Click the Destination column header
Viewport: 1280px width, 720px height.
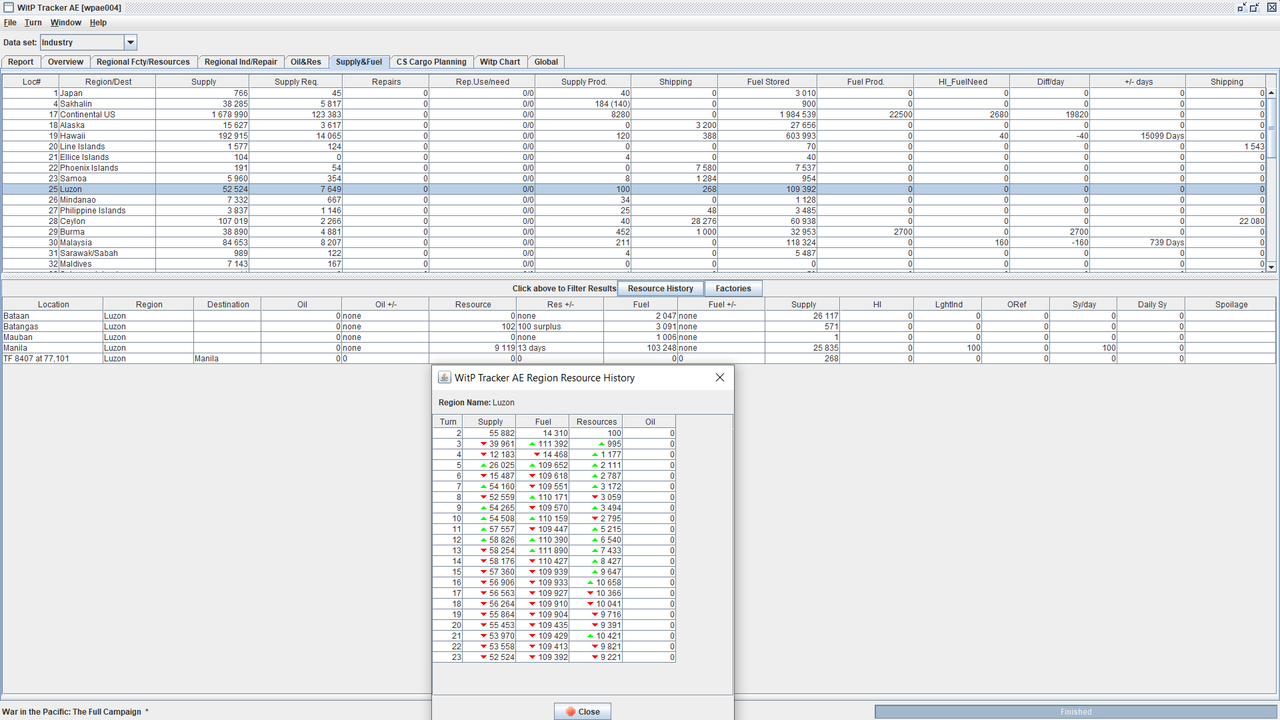229,304
